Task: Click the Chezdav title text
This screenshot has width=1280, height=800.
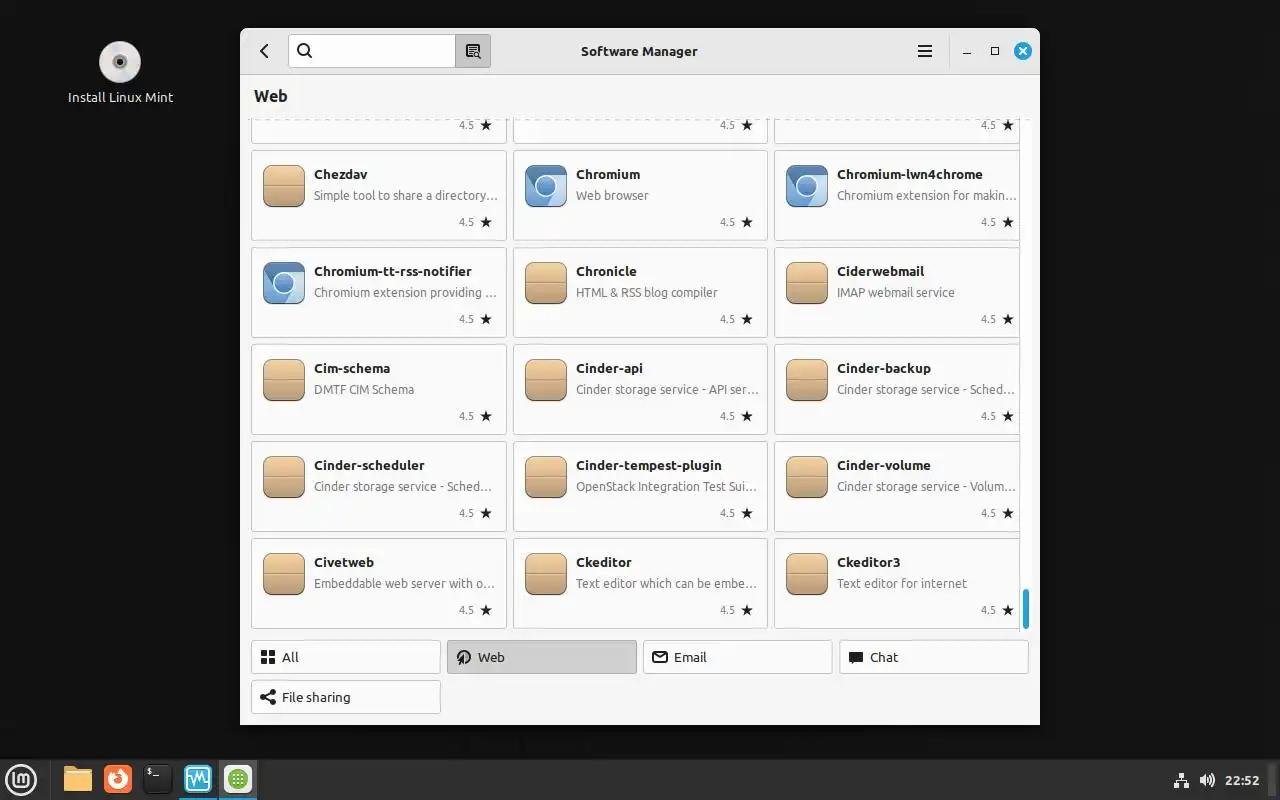Action: tap(341, 174)
